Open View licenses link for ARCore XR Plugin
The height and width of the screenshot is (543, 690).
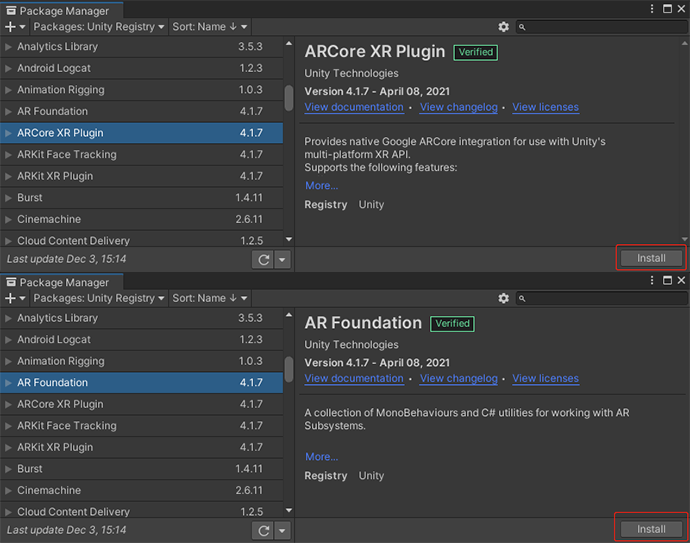click(x=545, y=107)
